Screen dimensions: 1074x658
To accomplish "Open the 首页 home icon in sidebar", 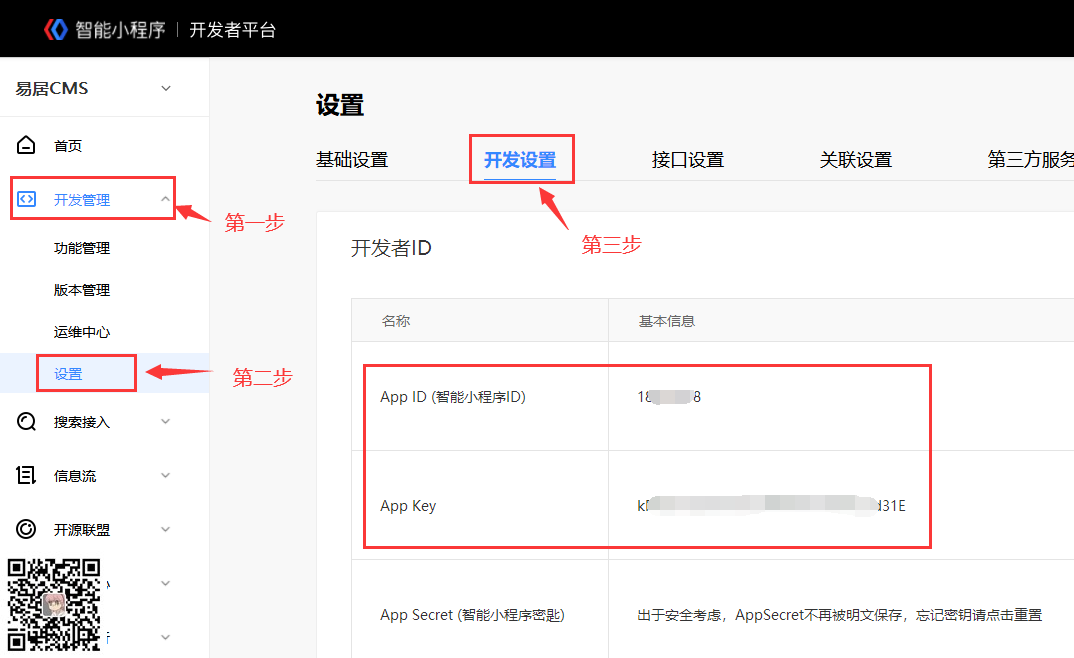I will 27,144.
